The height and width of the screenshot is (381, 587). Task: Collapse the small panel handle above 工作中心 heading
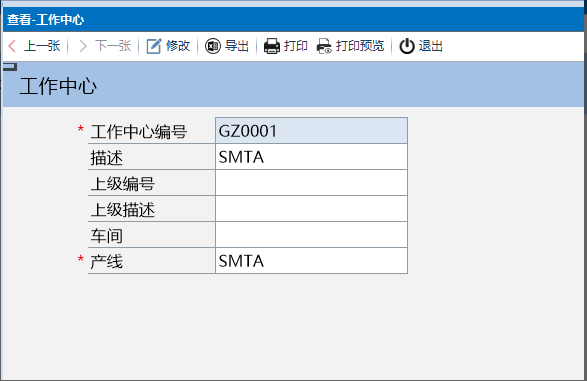point(10,67)
